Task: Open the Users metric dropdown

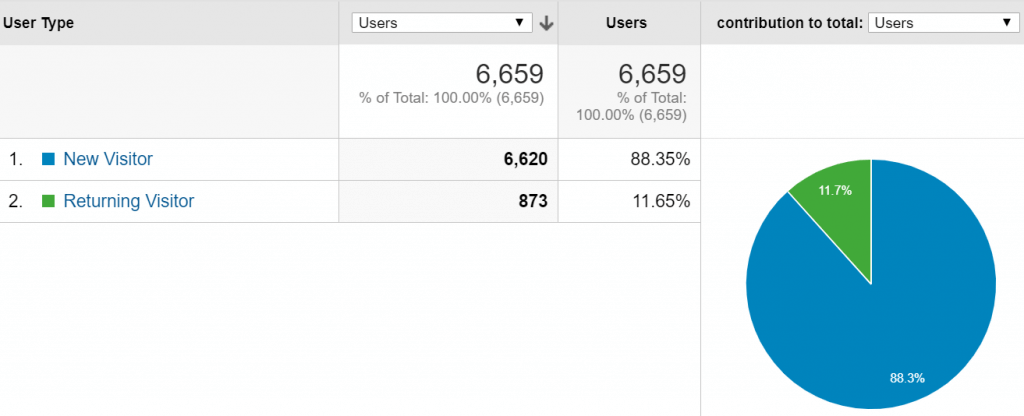Action: click(442, 23)
